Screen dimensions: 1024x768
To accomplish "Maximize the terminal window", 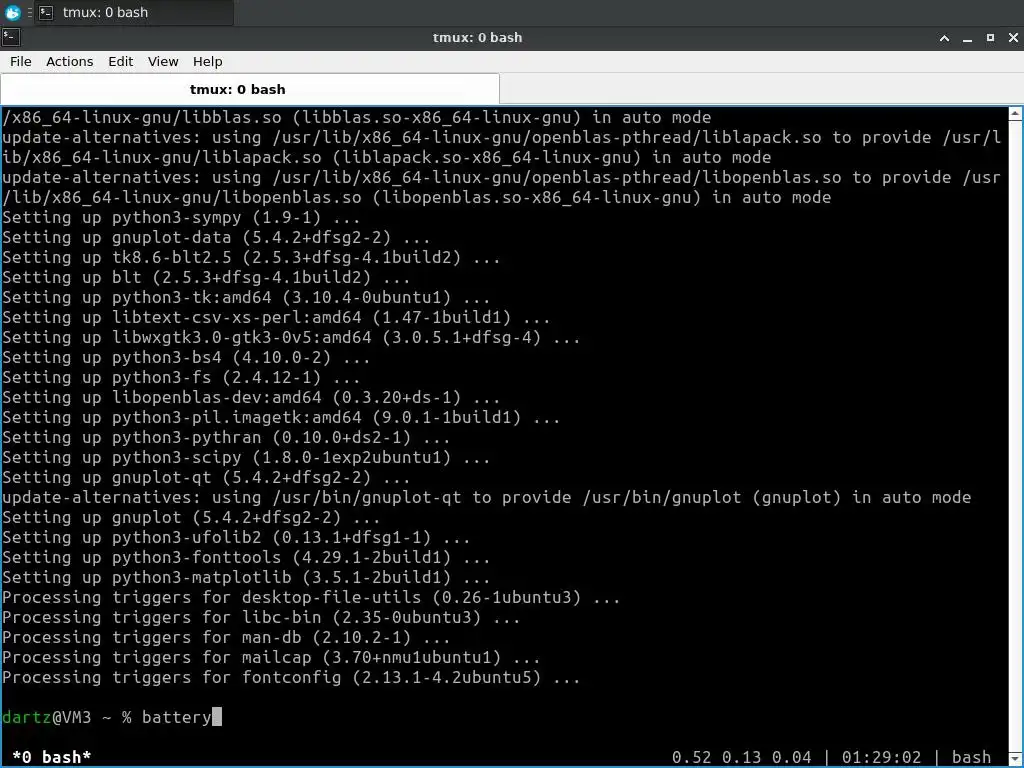I will [990, 38].
